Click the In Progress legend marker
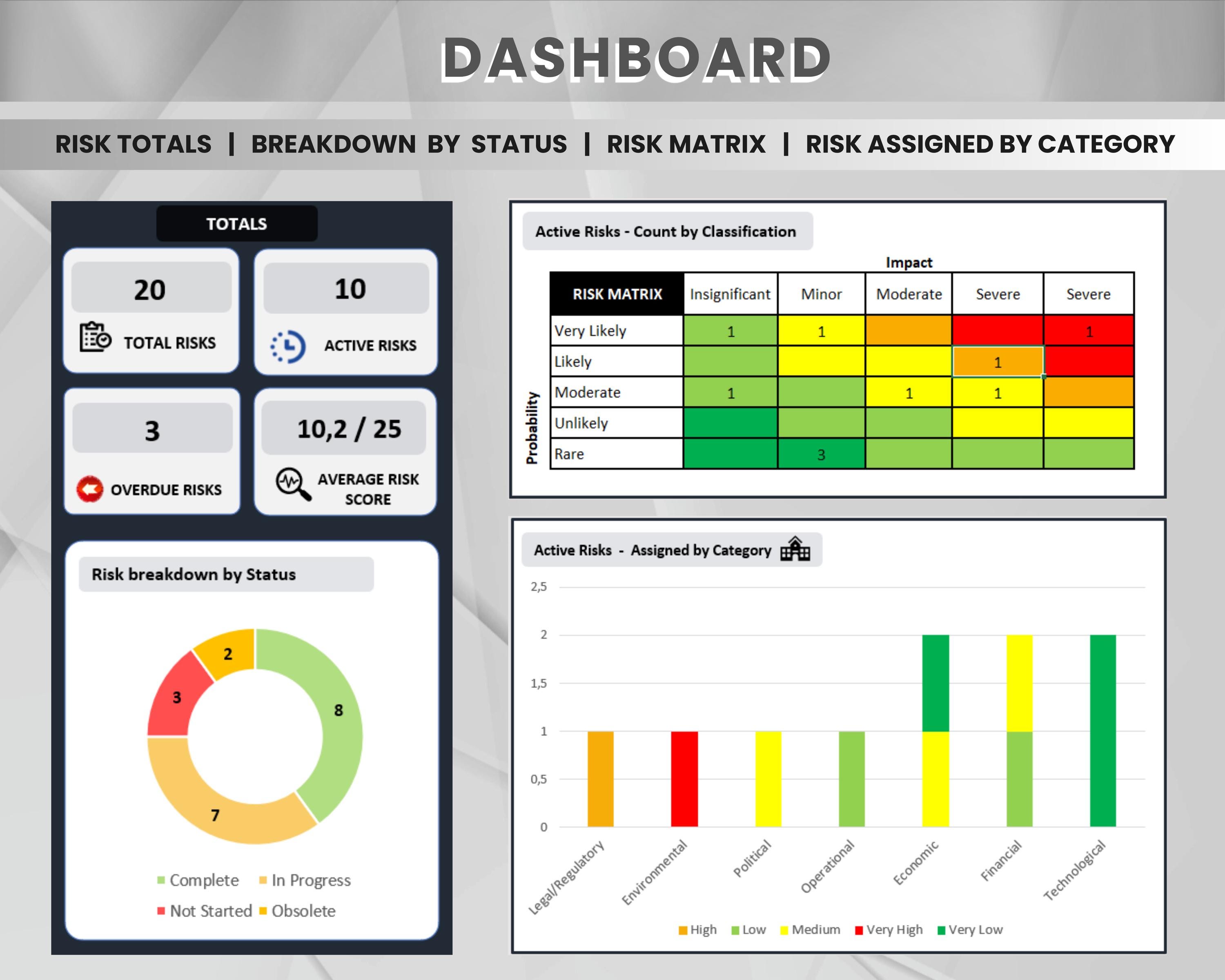The width and height of the screenshot is (1225, 980). (263, 880)
